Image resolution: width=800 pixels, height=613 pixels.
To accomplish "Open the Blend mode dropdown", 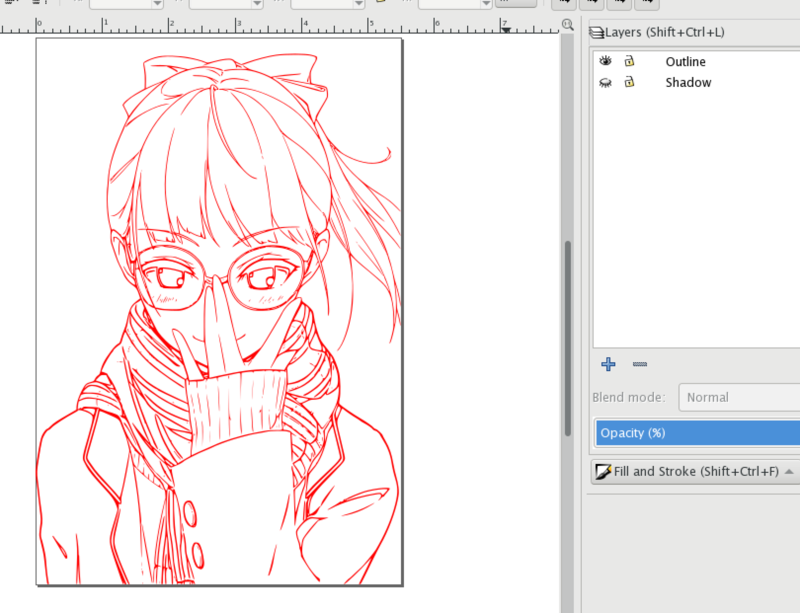I will pyautogui.click(x=738, y=397).
